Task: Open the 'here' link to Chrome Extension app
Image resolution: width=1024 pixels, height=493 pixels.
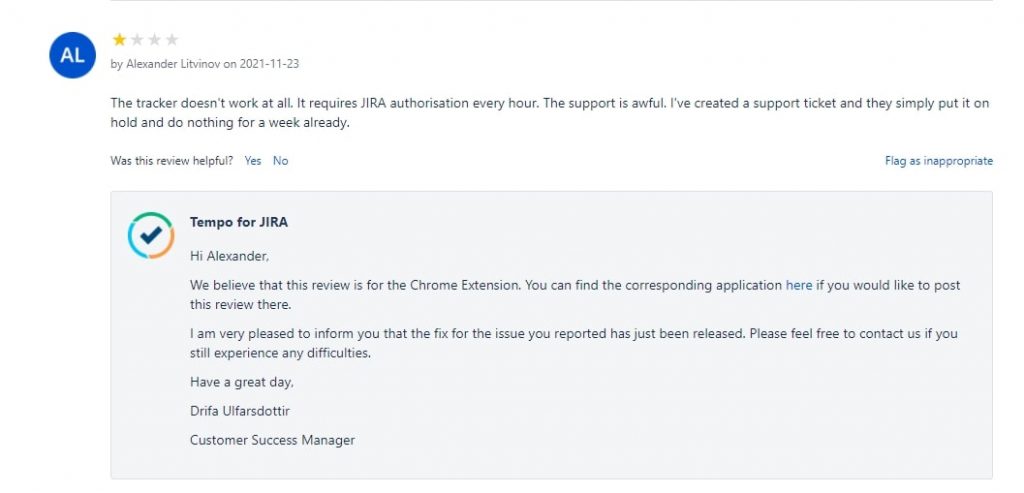Action: (799, 285)
